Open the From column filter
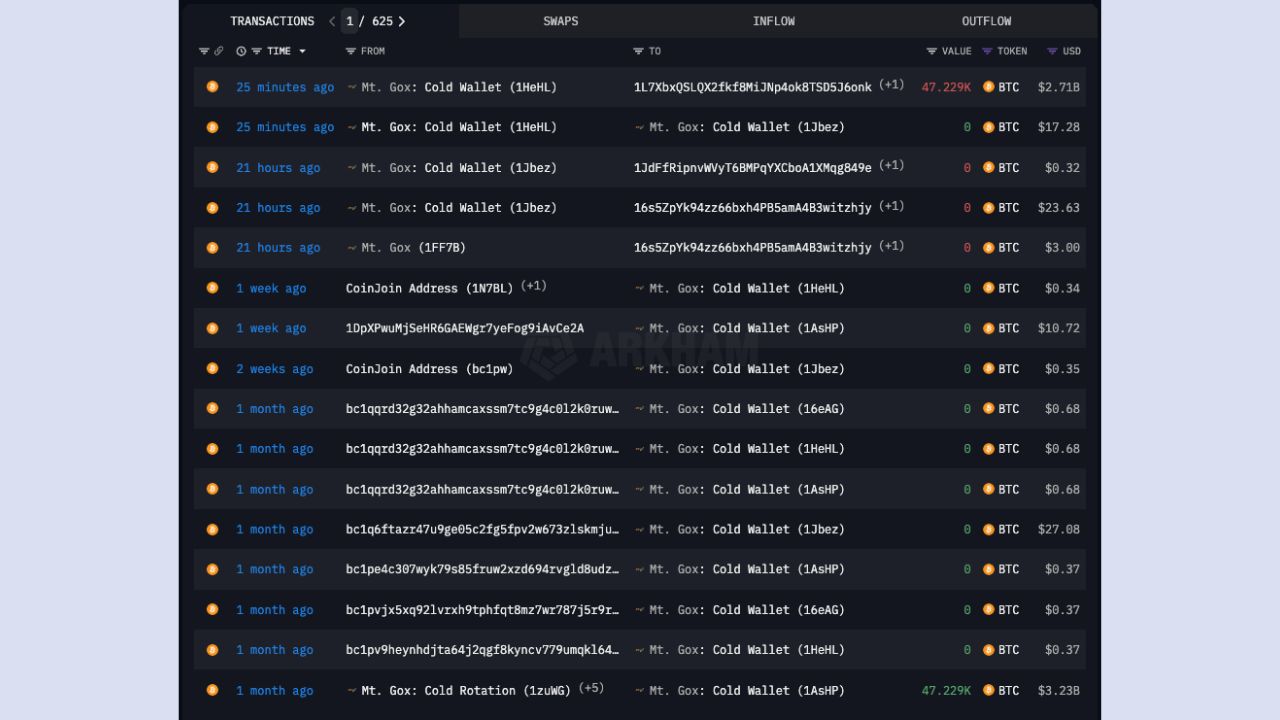This screenshot has height=720, width=1280. click(350, 51)
